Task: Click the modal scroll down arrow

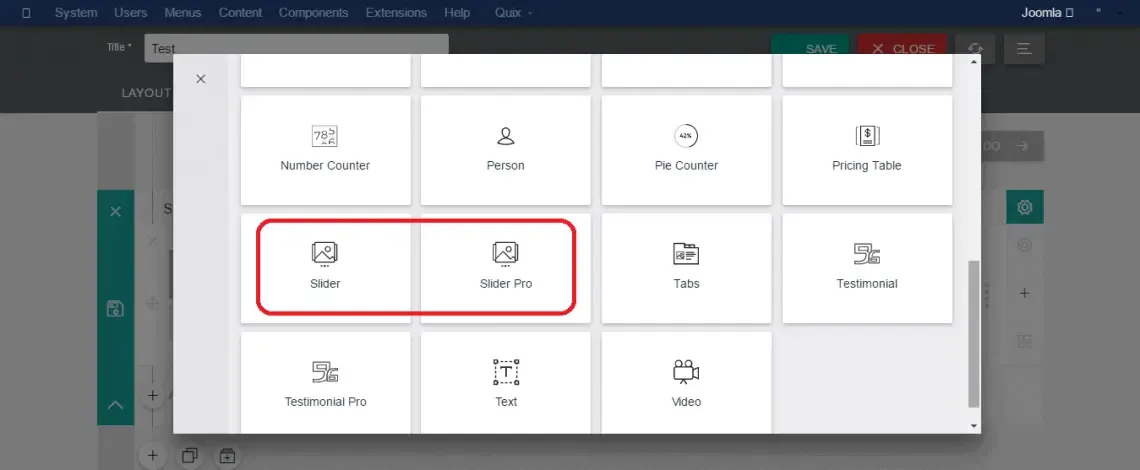Action: (x=974, y=426)
